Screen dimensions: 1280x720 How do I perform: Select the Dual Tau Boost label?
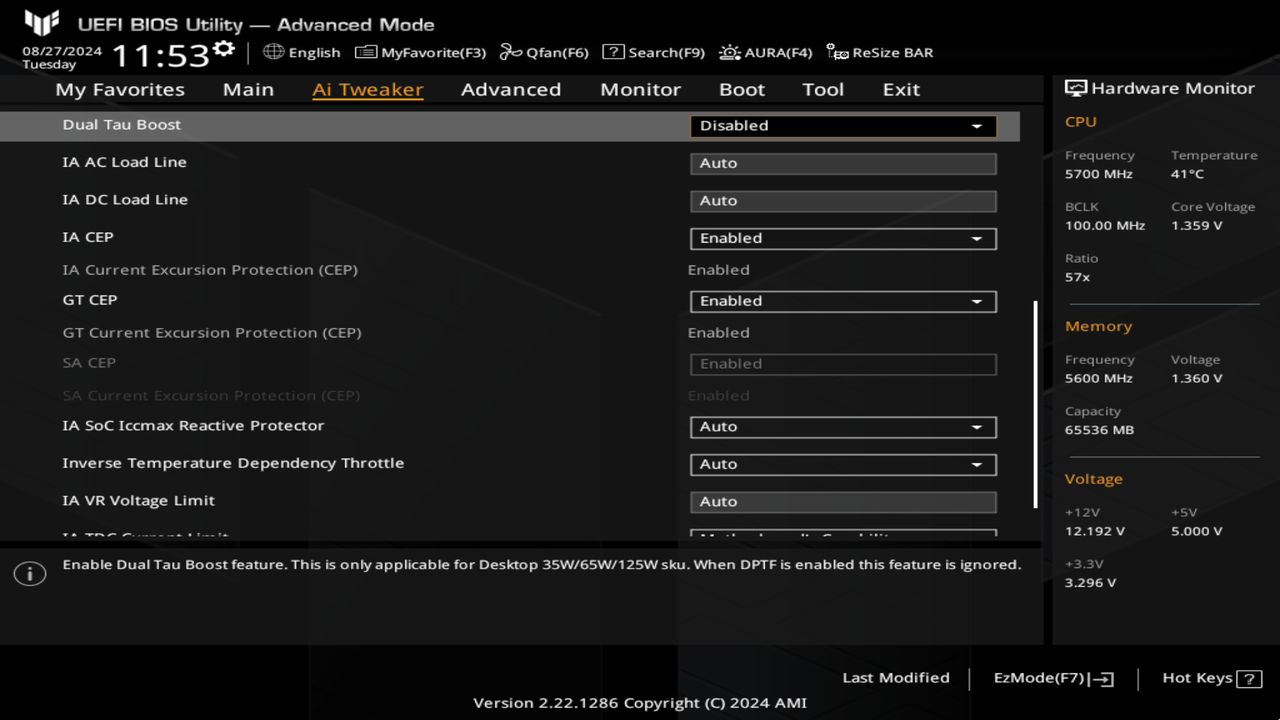point(122,125)
